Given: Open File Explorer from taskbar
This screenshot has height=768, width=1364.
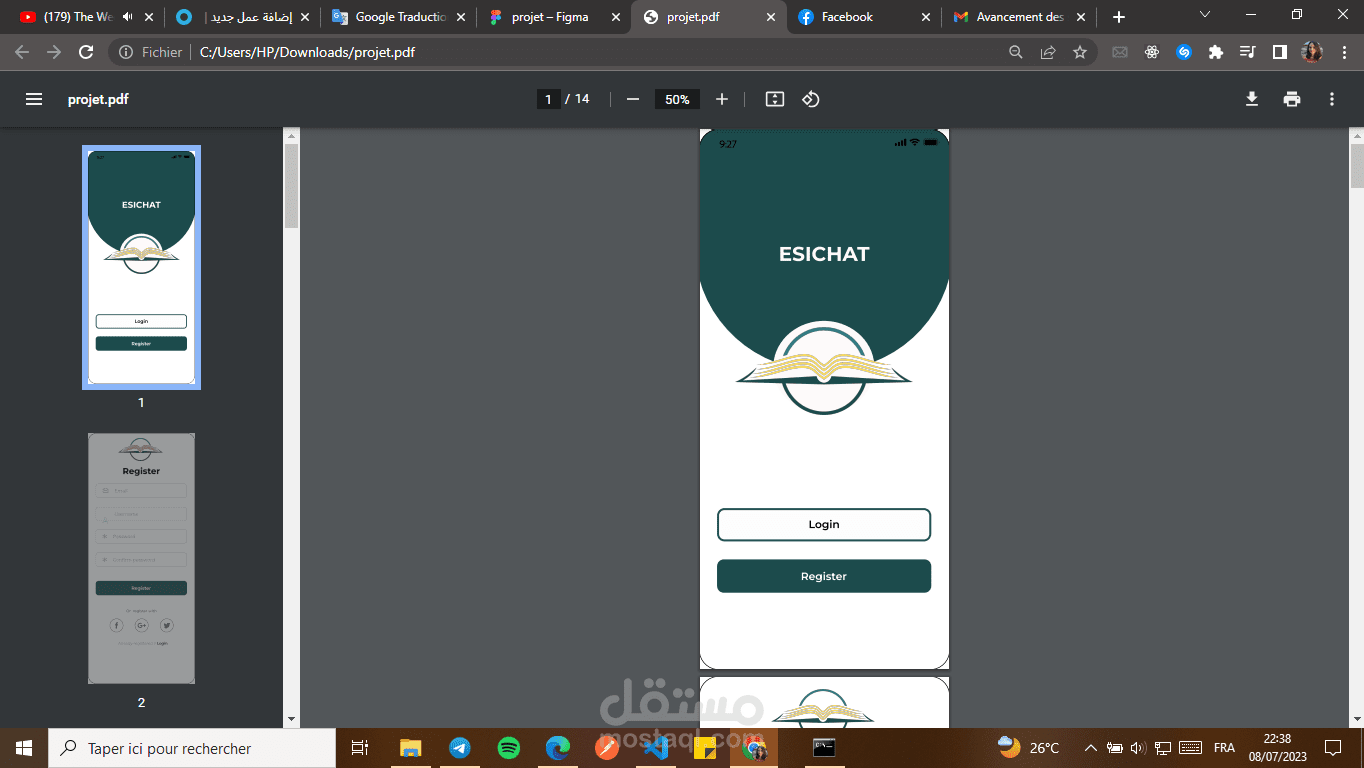Looking at the screenshot, I should [410, 748].
